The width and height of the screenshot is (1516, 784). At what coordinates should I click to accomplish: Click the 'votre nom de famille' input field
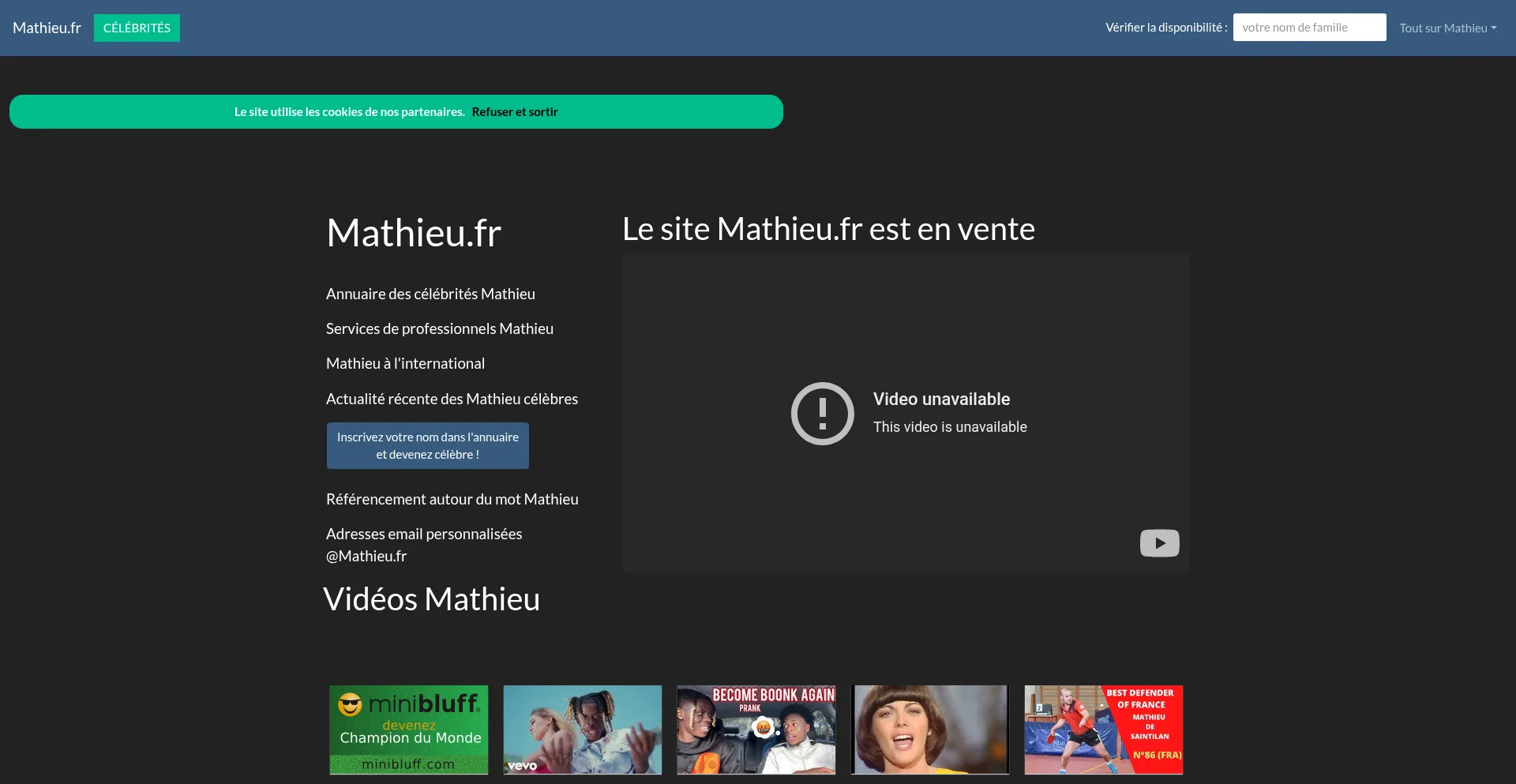tap(1308, 27)
